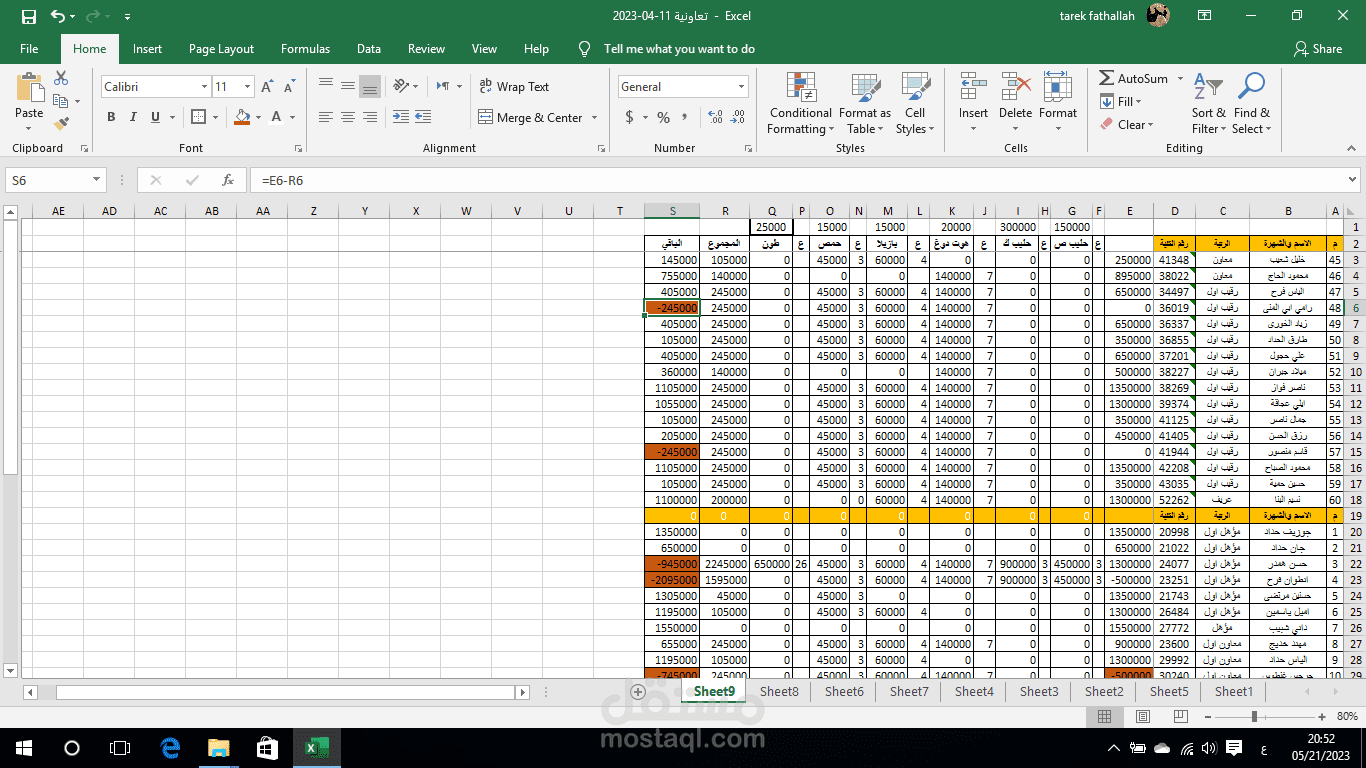Pick font color red A swatch
The image size is (1366, 768).
pyautogui.click(x=276, y=117)
